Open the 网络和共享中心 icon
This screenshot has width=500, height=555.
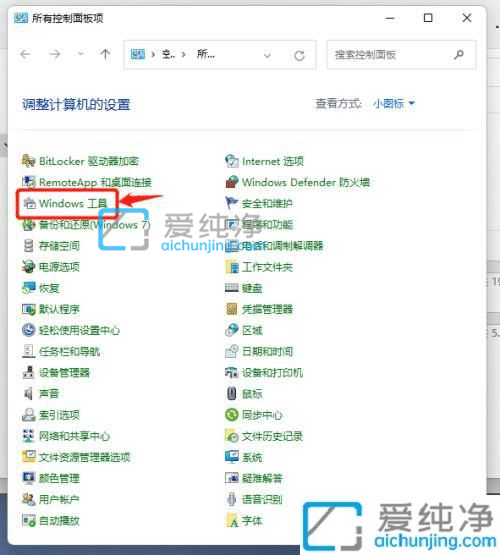(29, 436)
